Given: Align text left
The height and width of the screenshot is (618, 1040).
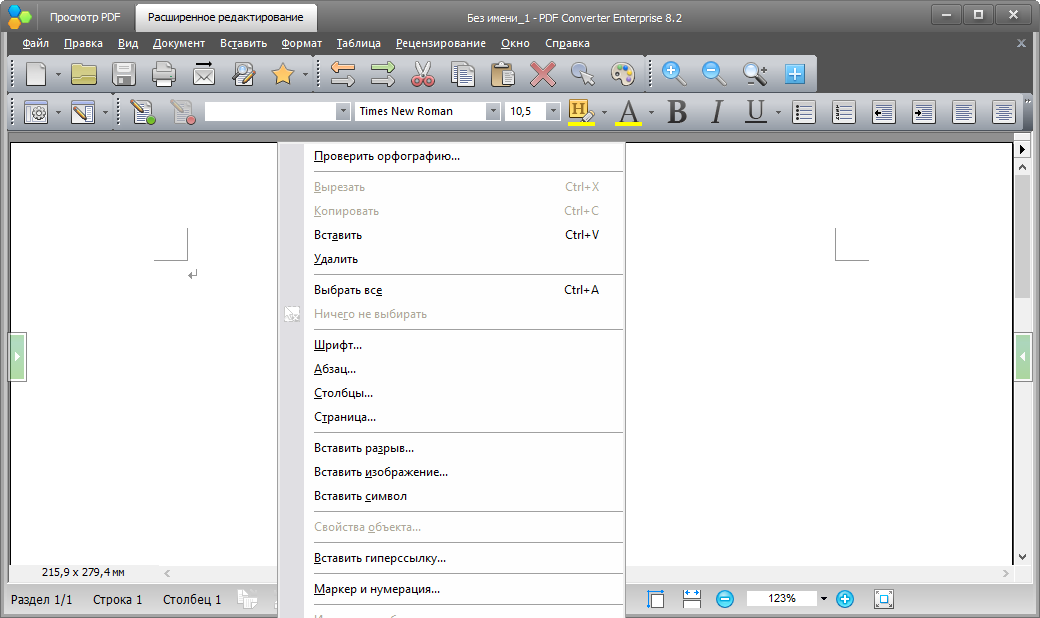Looking at the screenshot, I should point(963,112).
